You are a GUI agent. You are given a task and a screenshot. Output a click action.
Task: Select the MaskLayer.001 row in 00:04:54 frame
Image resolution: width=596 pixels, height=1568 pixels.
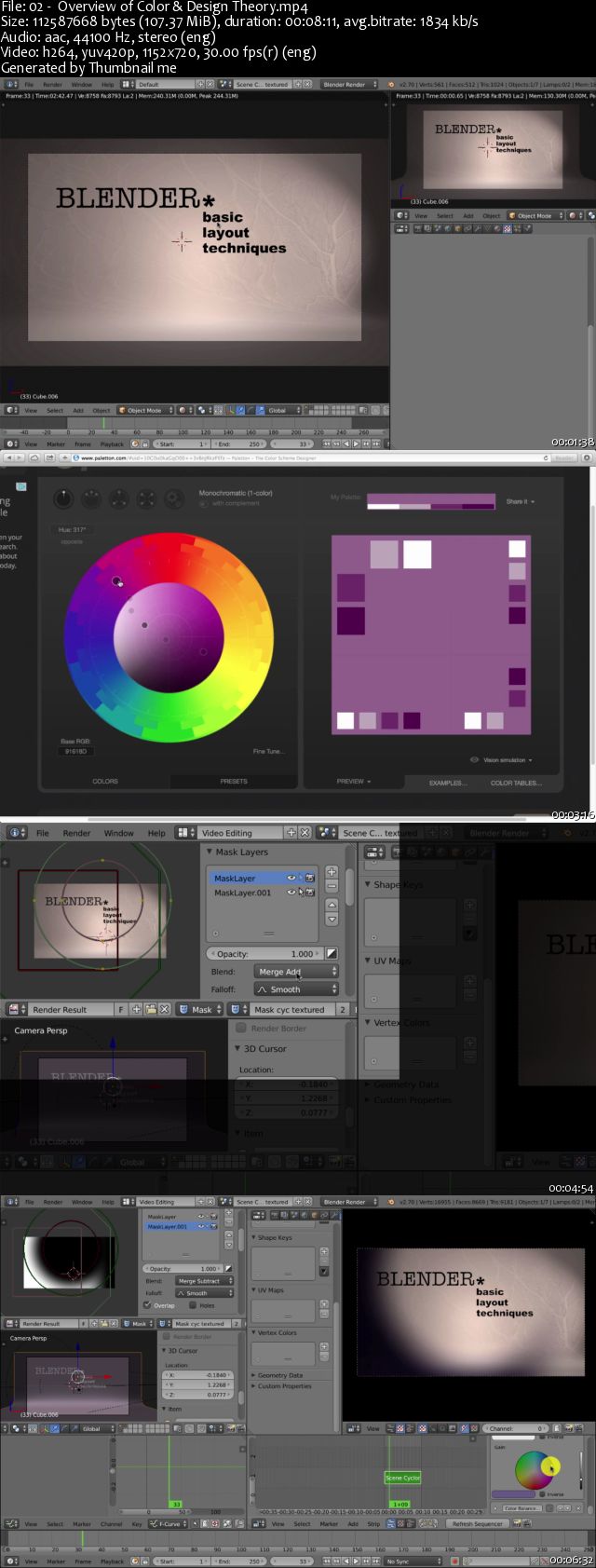coord(264,893)
